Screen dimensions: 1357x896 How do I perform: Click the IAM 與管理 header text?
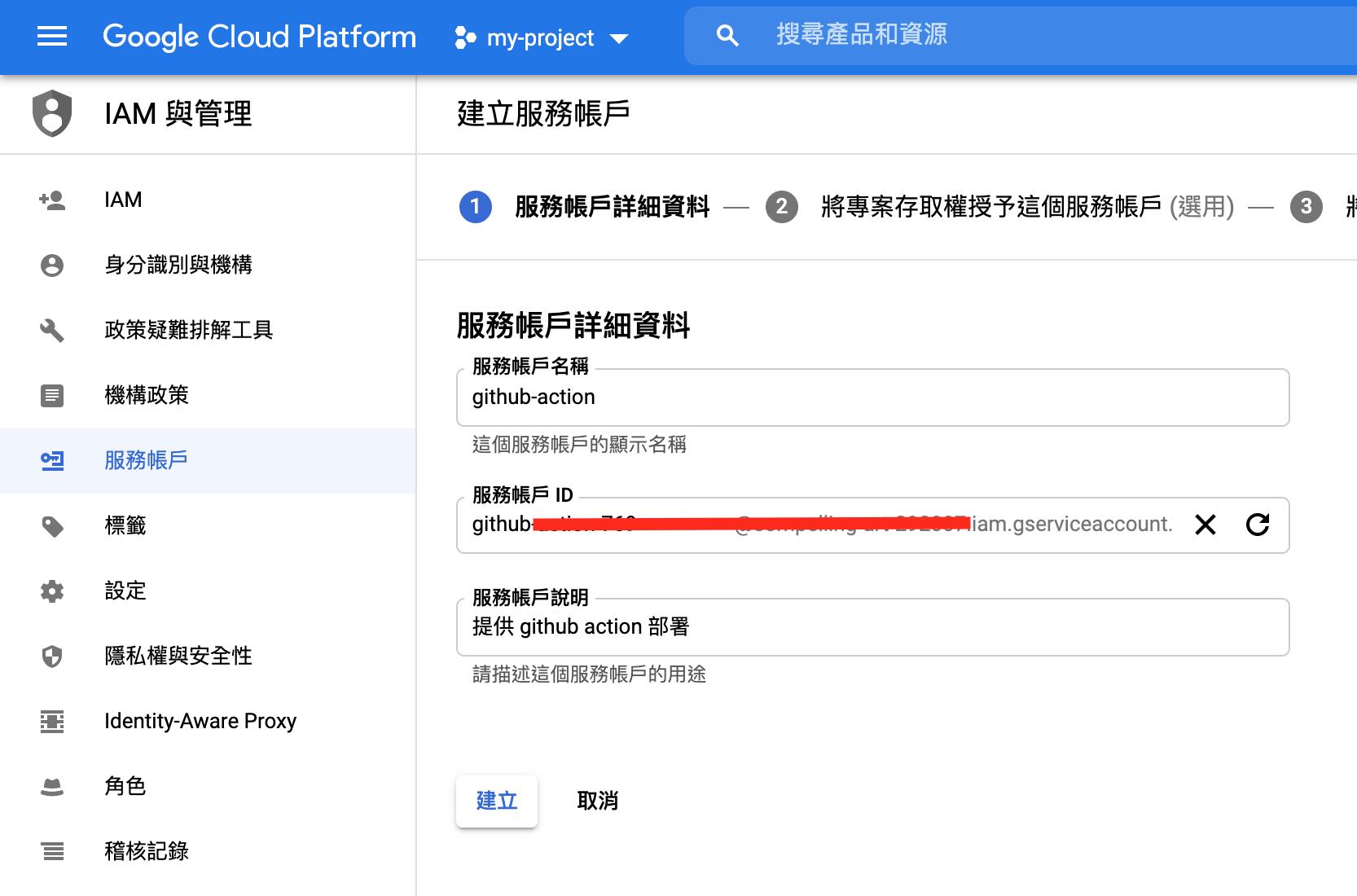(178, 113)
